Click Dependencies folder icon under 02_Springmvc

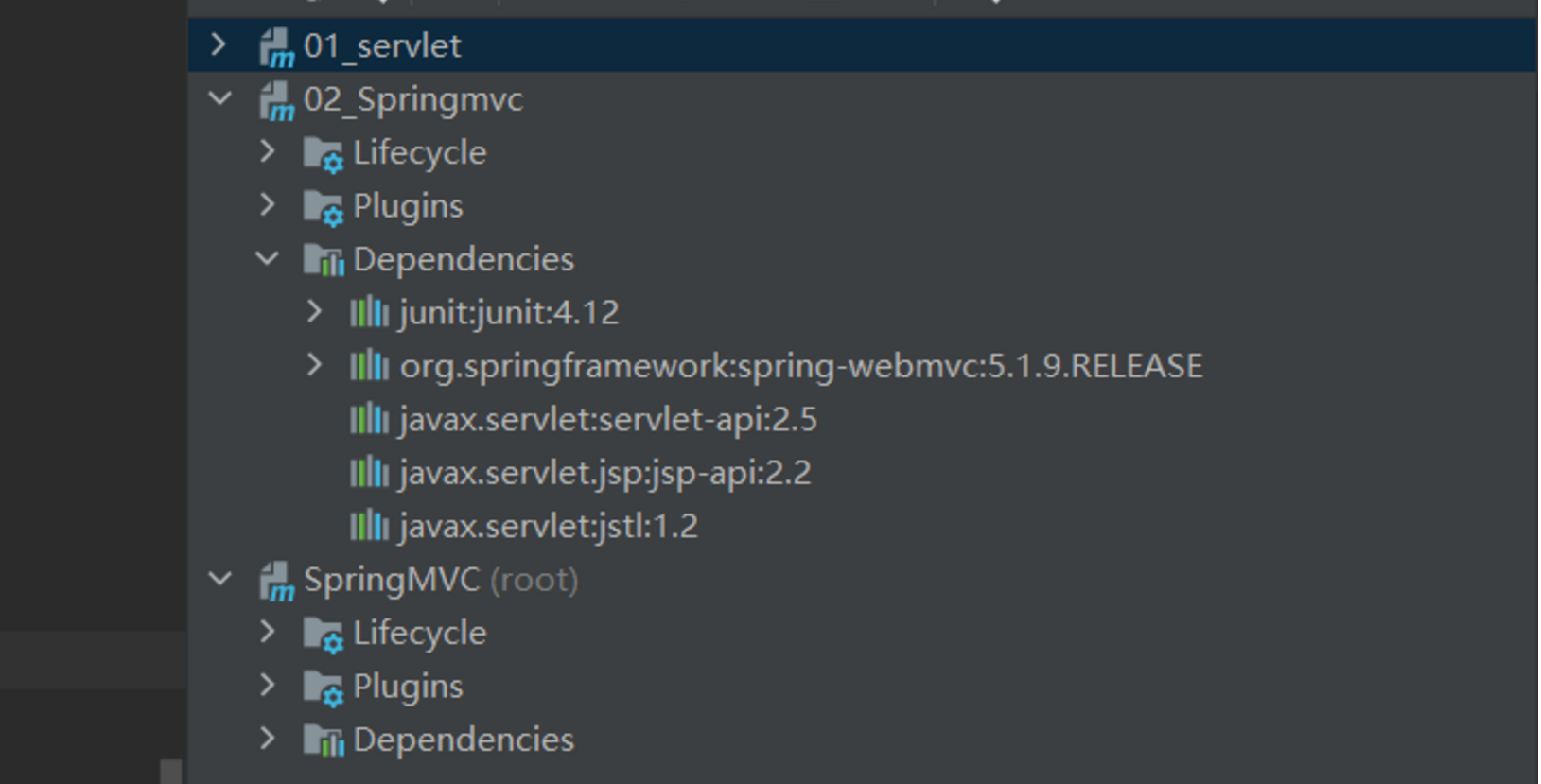click(x=323, y=260)
